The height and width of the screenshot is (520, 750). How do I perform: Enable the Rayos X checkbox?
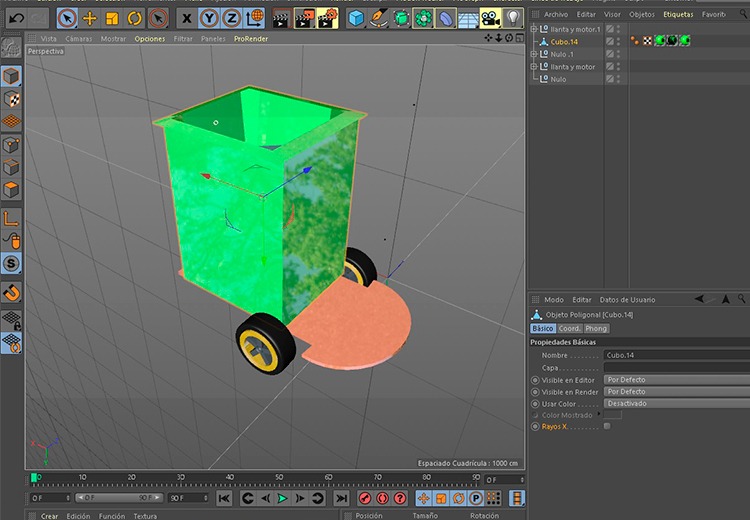pos(607,427)
